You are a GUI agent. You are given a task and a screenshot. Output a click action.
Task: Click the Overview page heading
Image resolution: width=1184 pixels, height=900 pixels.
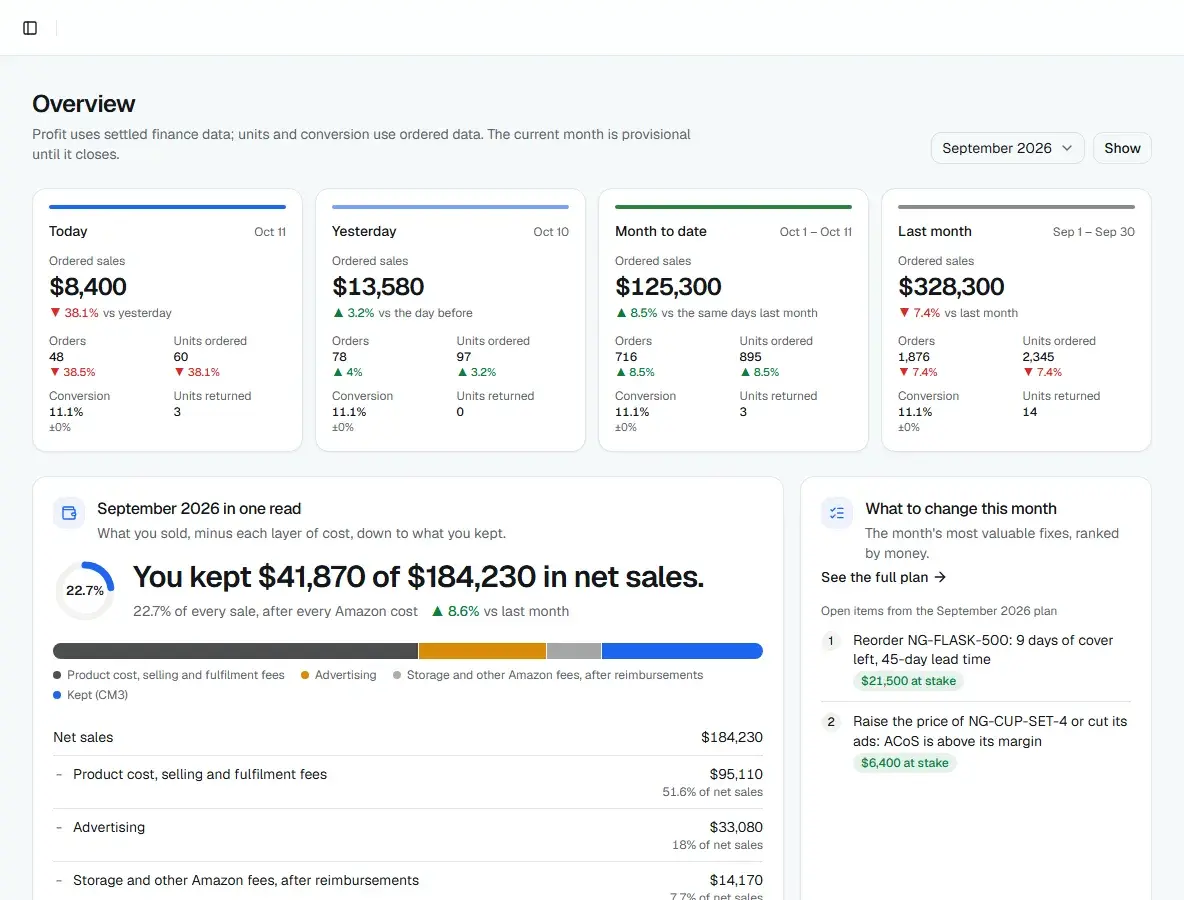[x=84, y=103]
